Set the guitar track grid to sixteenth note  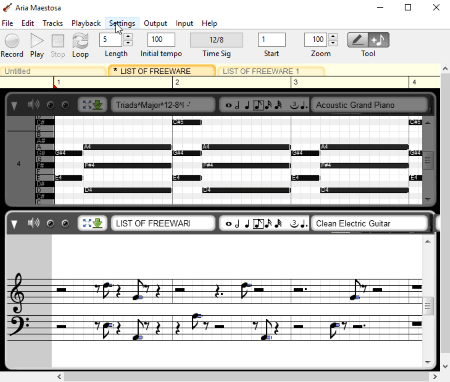268,224
